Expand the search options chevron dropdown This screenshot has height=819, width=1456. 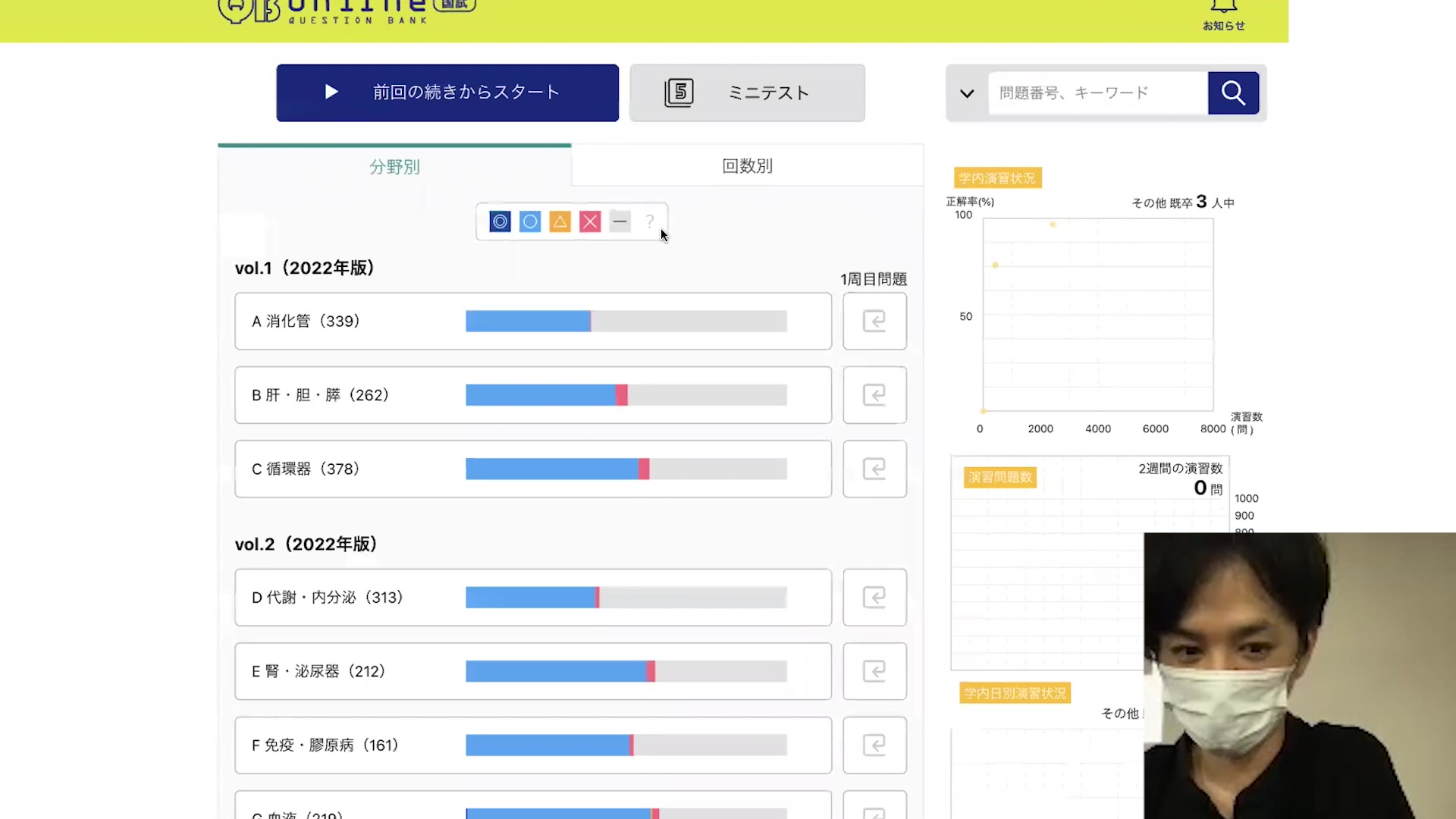pos(967,93)
